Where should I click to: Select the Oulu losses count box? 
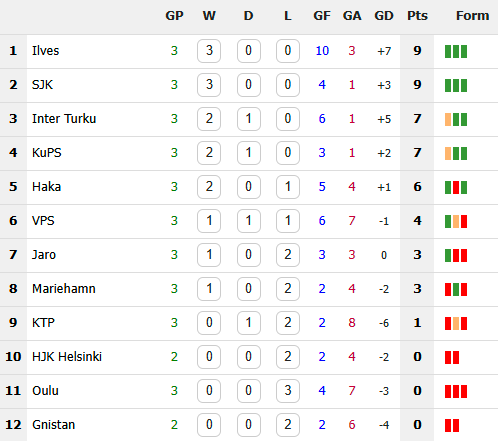pyautogui.click(x=288, y=391)
